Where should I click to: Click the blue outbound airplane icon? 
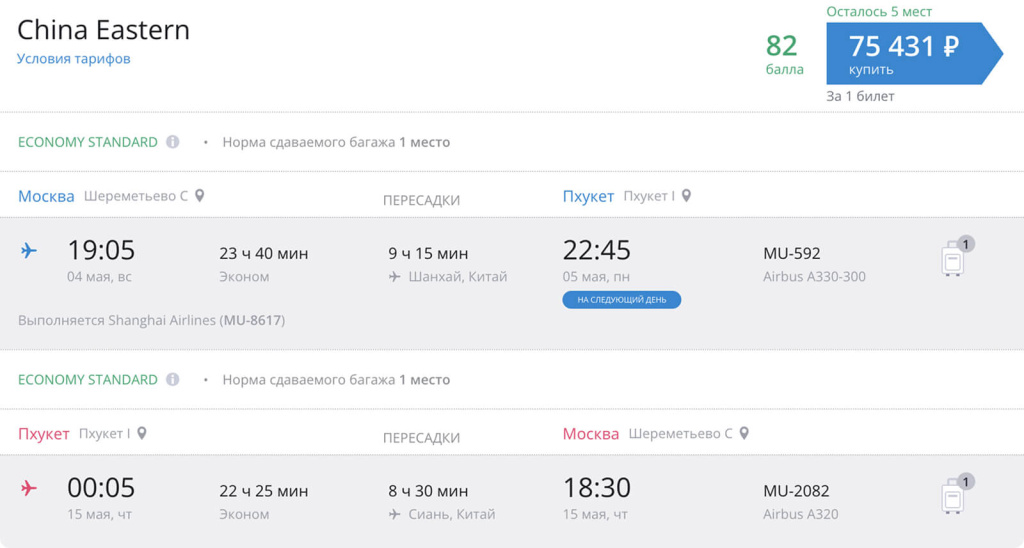tap(29, 250)
